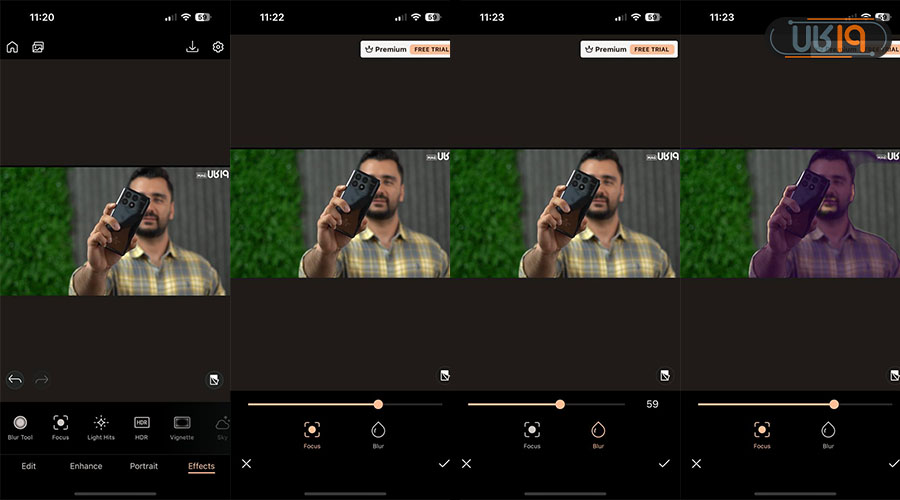Undo the last edit
900x500 pixels.
(x=15, y=379)
